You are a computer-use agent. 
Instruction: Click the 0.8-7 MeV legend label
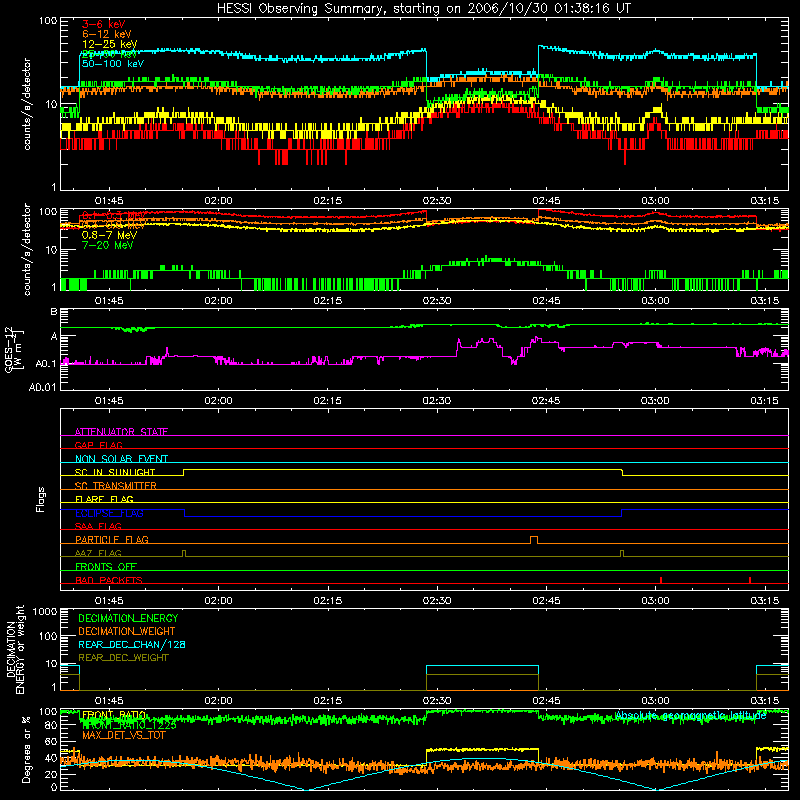(x=109, y=235)
